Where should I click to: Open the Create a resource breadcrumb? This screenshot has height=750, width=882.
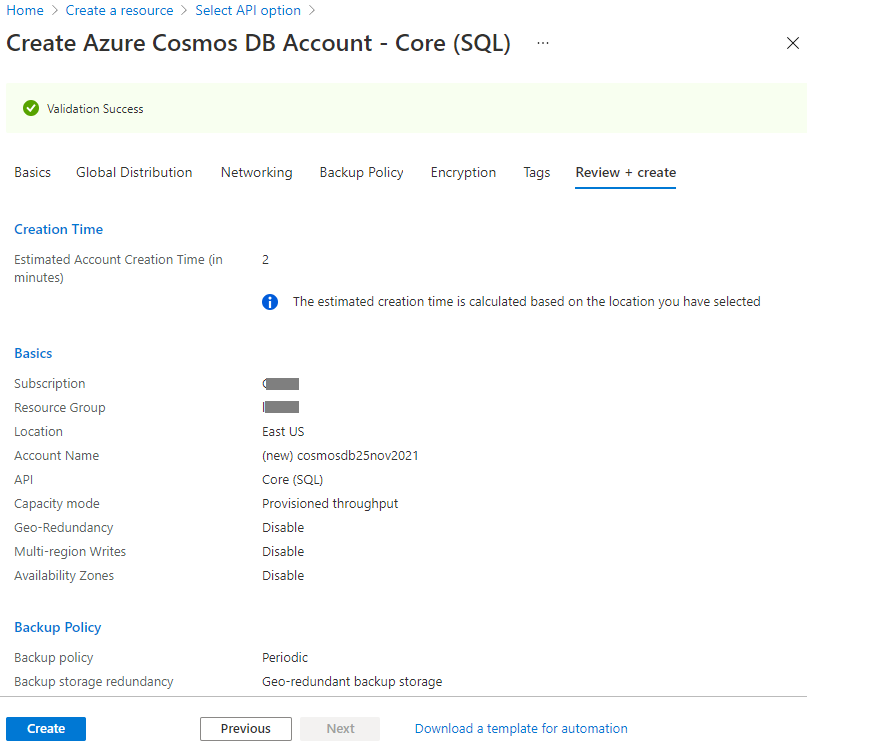pos(119,10)
